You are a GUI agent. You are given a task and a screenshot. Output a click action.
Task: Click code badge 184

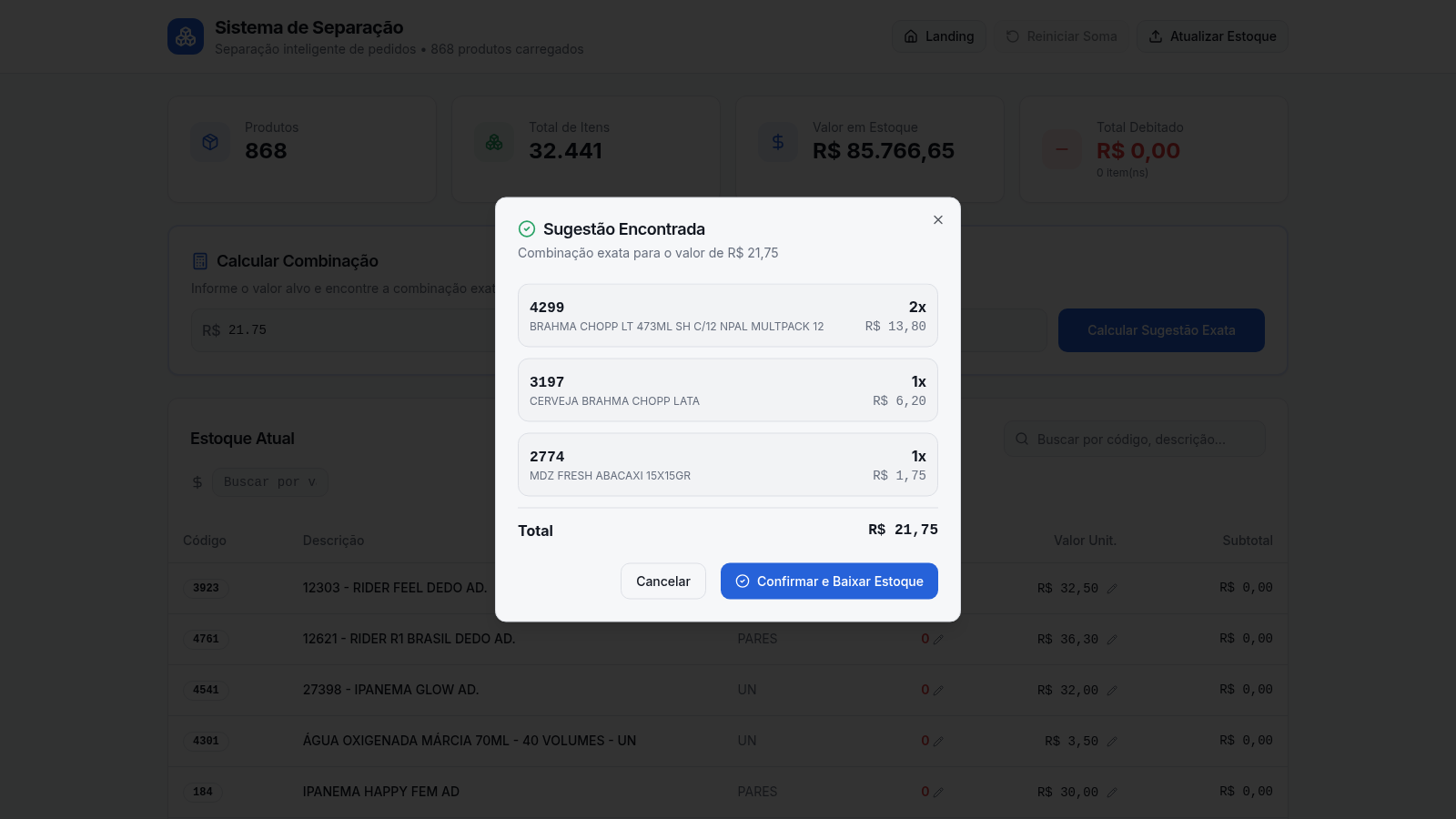coord(203,792)
